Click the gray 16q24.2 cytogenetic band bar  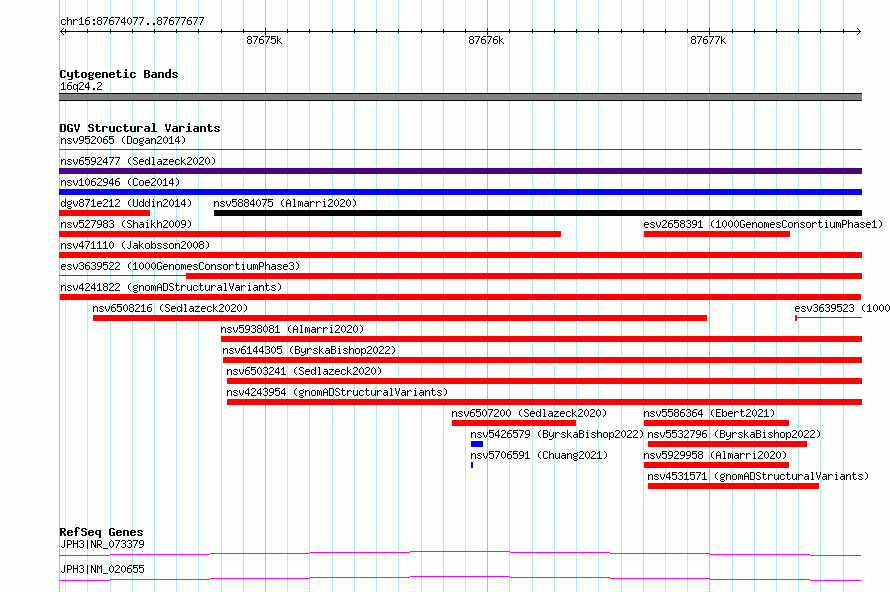point(460,97)
